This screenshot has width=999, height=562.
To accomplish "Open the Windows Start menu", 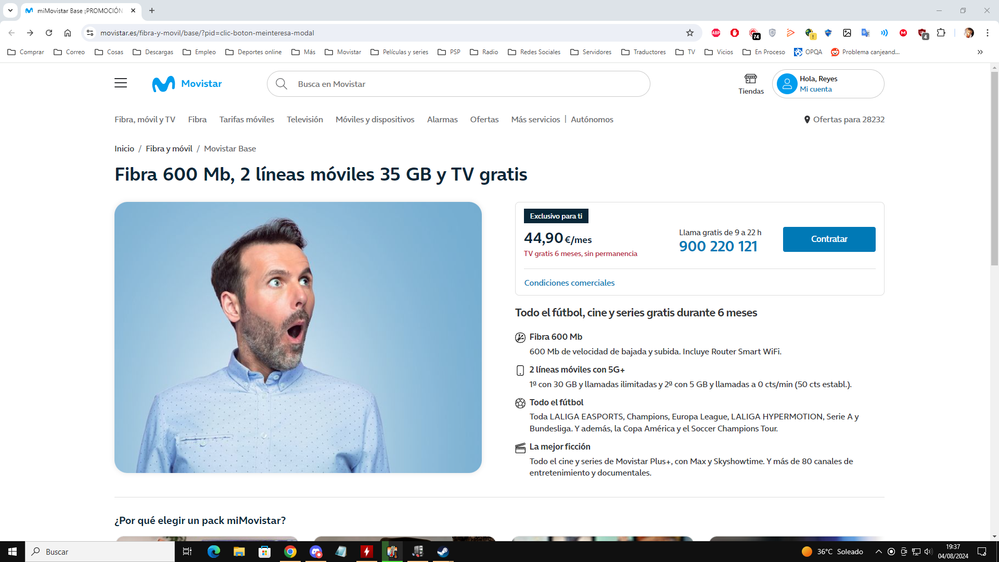I will [x=12, y=551].
